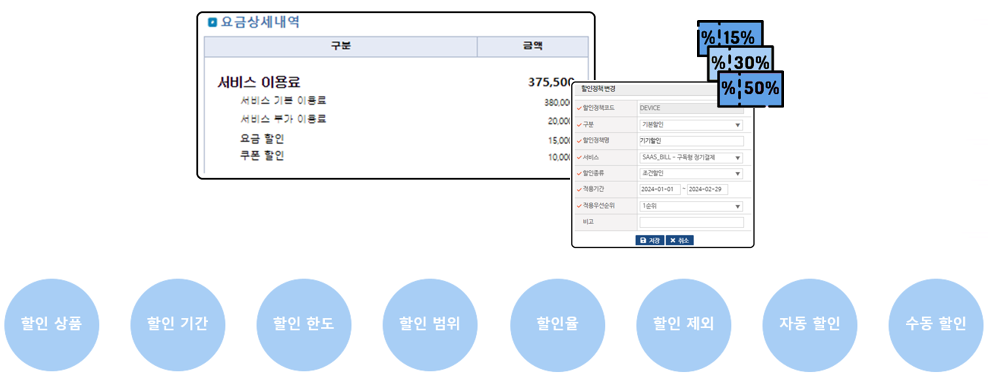Click the 구분 column header
The width and height of the screenshot is (988, 380).
point(341,46)
